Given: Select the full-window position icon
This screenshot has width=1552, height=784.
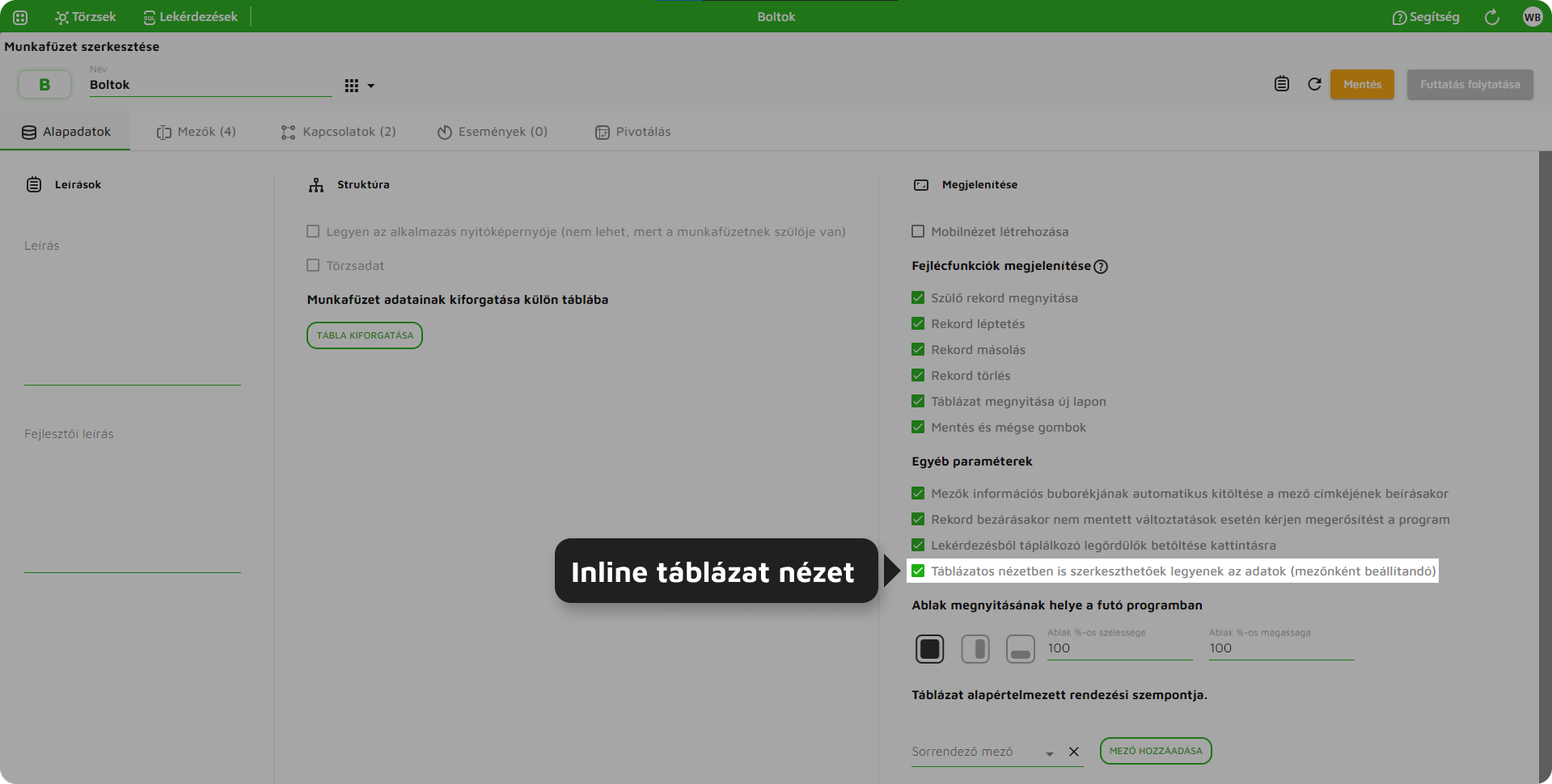Looking at the screenshot, I should pyautogui.click(x=930, y=648).
